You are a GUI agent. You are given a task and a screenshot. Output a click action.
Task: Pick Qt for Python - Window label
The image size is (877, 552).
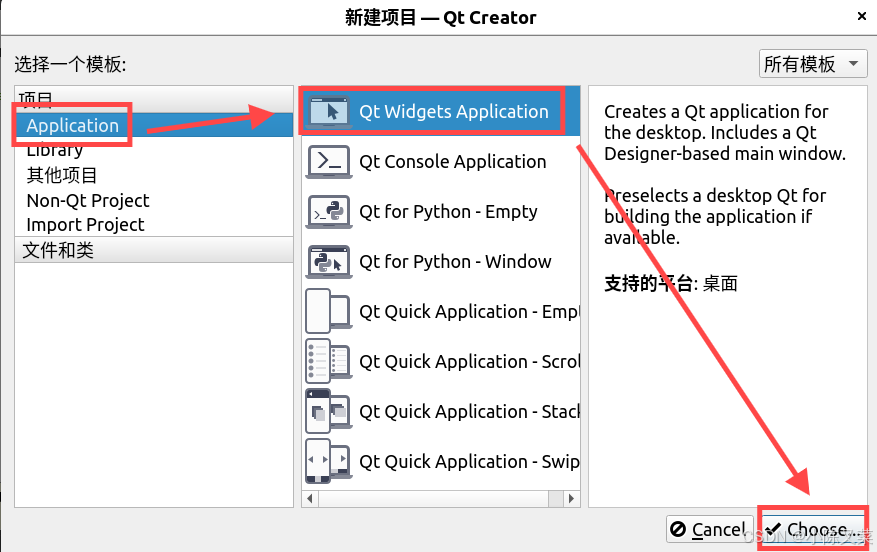pos(455,261)
